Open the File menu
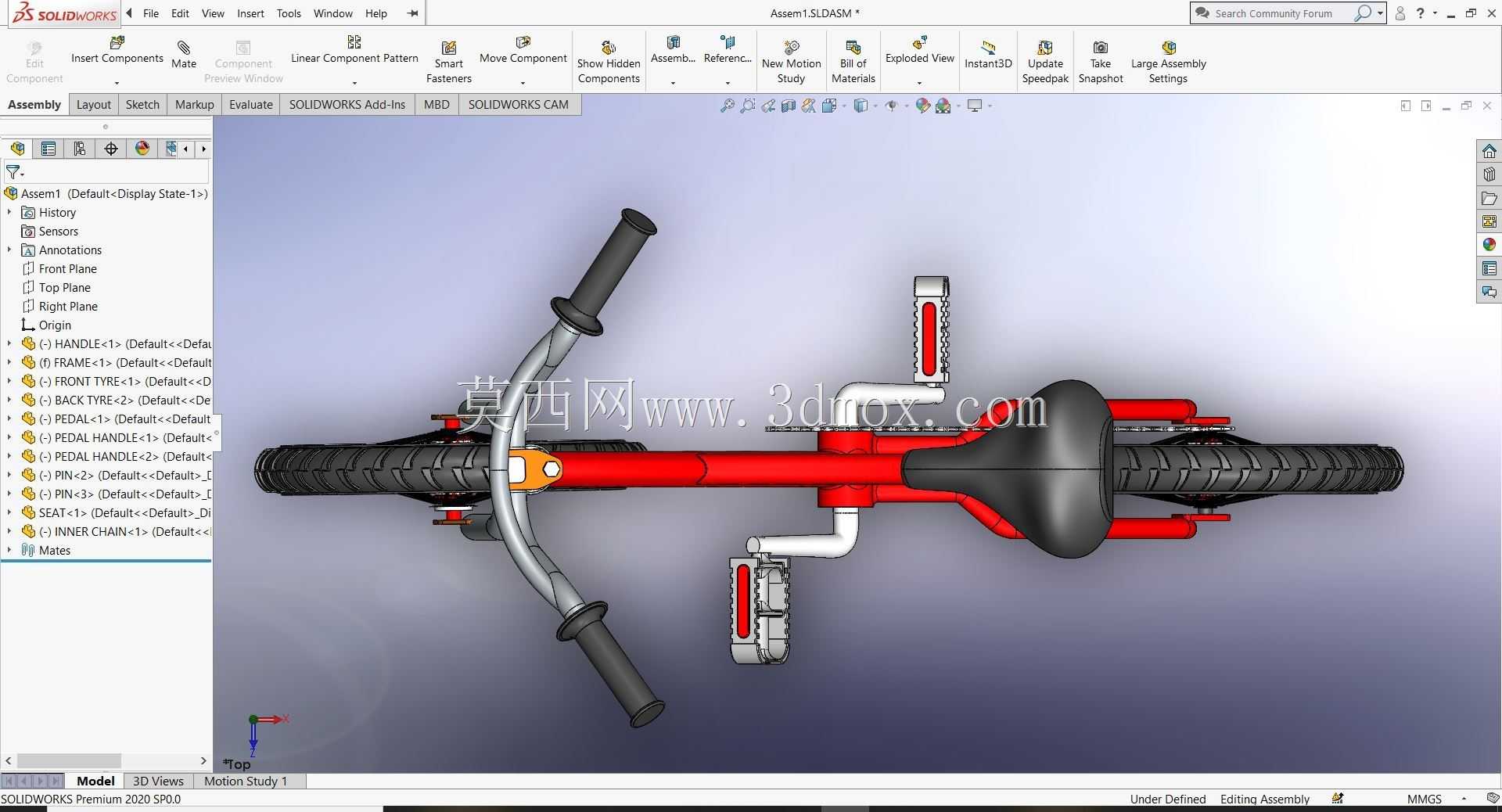 coord(151,13)
